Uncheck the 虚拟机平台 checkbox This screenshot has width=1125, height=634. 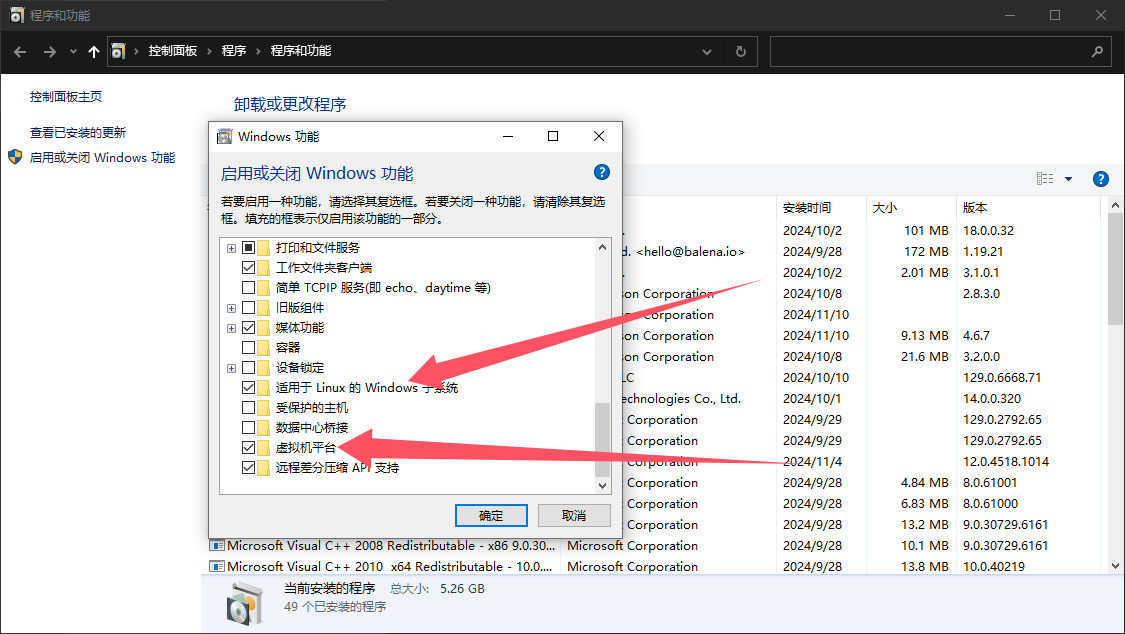(249, 448)
